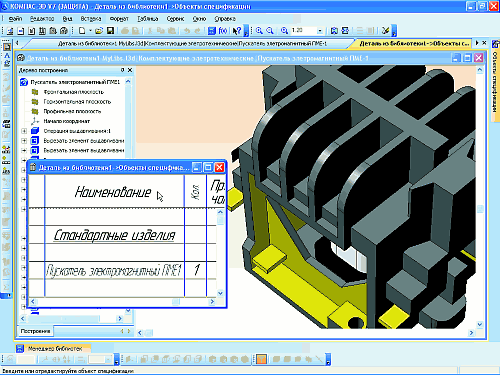Expand the first Вырезать элемент выдавливания node
The height and width of the screenshot is (375, 500).
pos(24,141)
